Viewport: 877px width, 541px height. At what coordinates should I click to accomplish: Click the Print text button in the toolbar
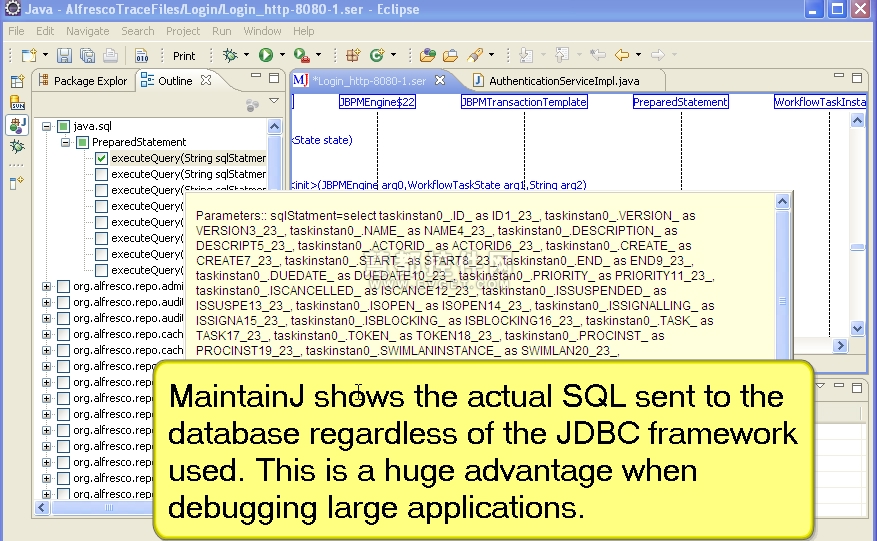[x=184, y=56]
